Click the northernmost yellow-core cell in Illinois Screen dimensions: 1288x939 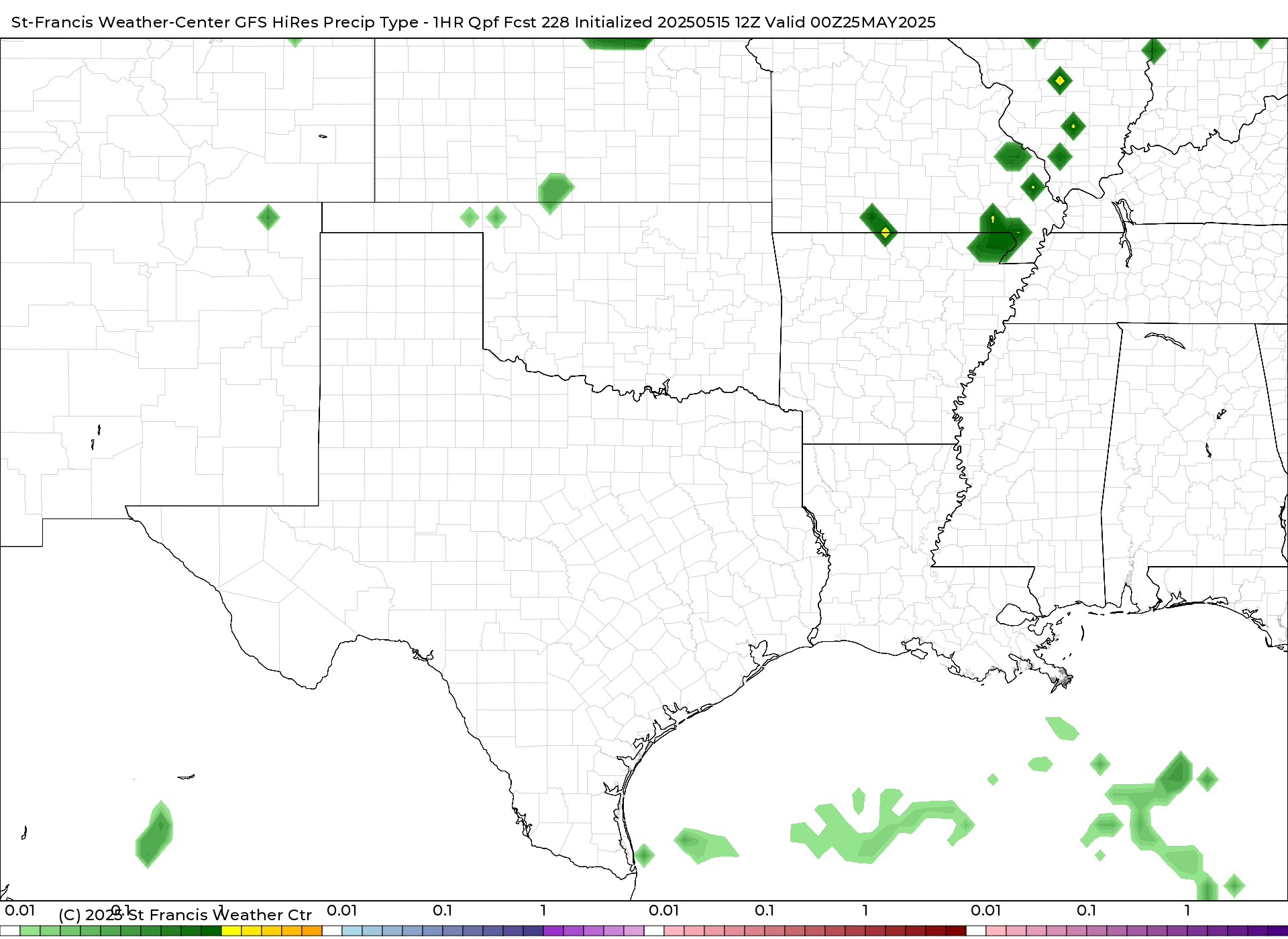tap(1060, 80)
